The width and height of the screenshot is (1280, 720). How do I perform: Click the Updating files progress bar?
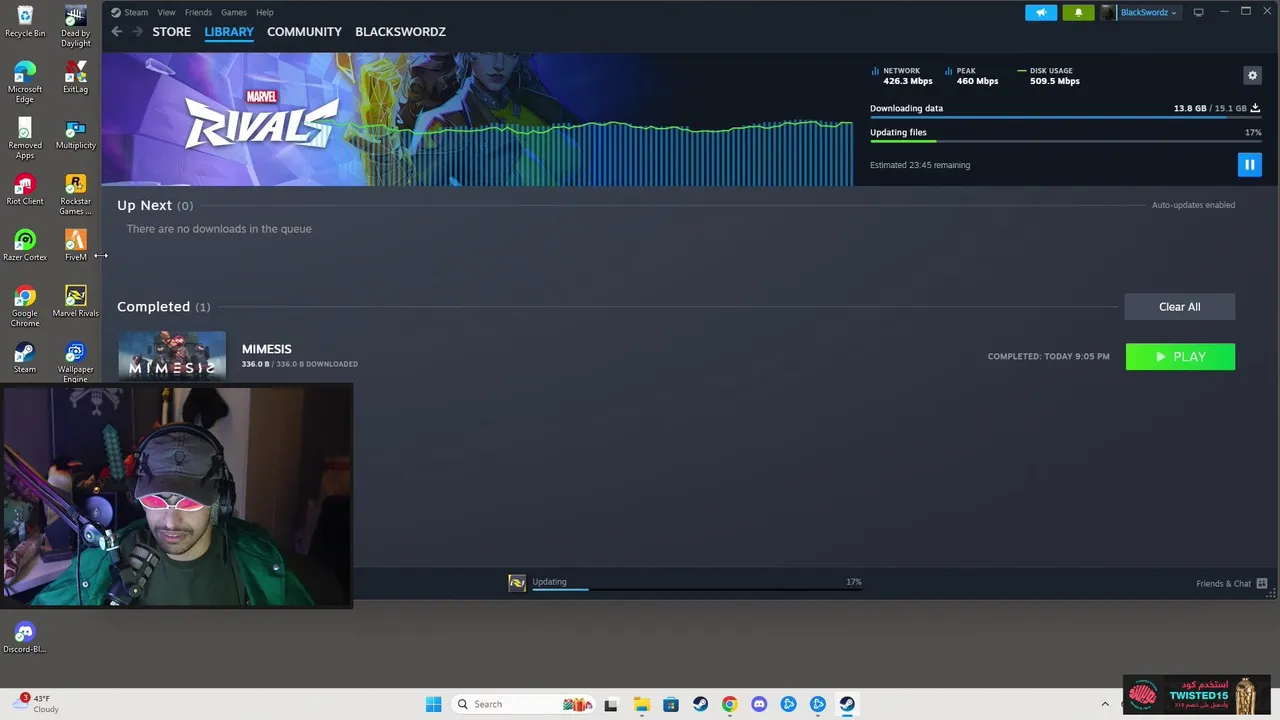click(1065, 142)
